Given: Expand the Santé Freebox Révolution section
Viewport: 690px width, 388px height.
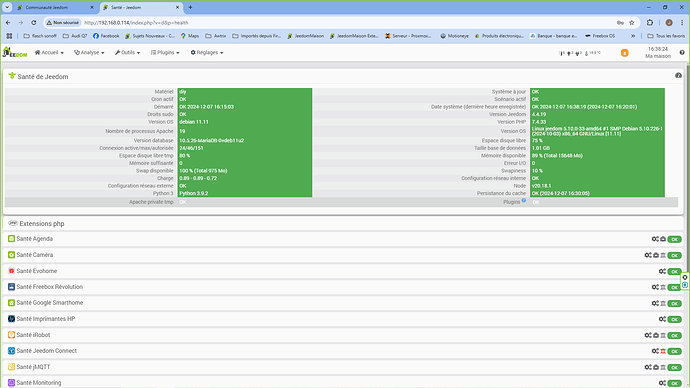Looking at the screenshot, I should [343, 287].
